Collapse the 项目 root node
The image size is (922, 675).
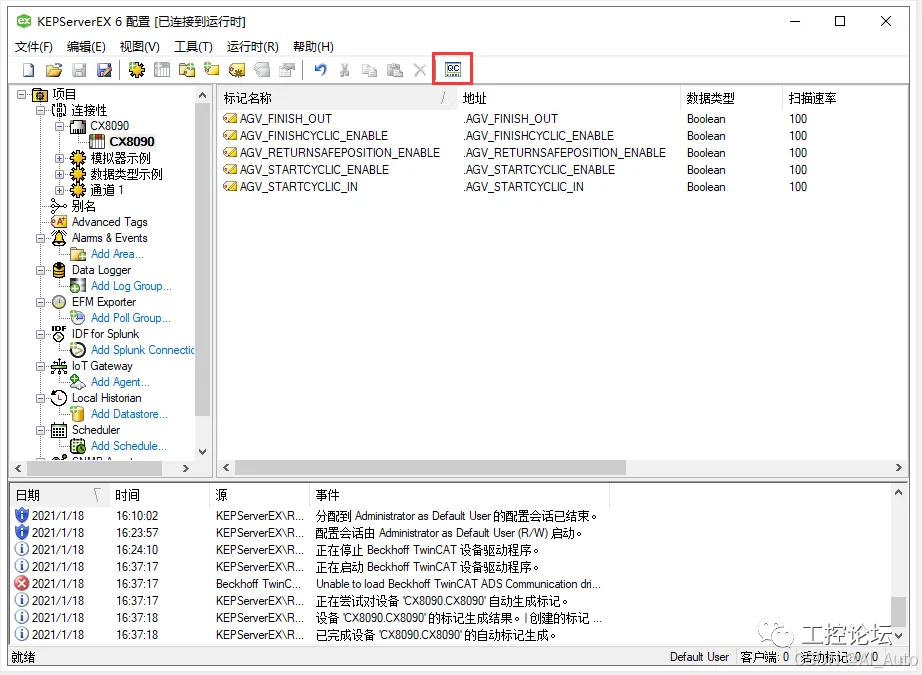tap(22, 94)
